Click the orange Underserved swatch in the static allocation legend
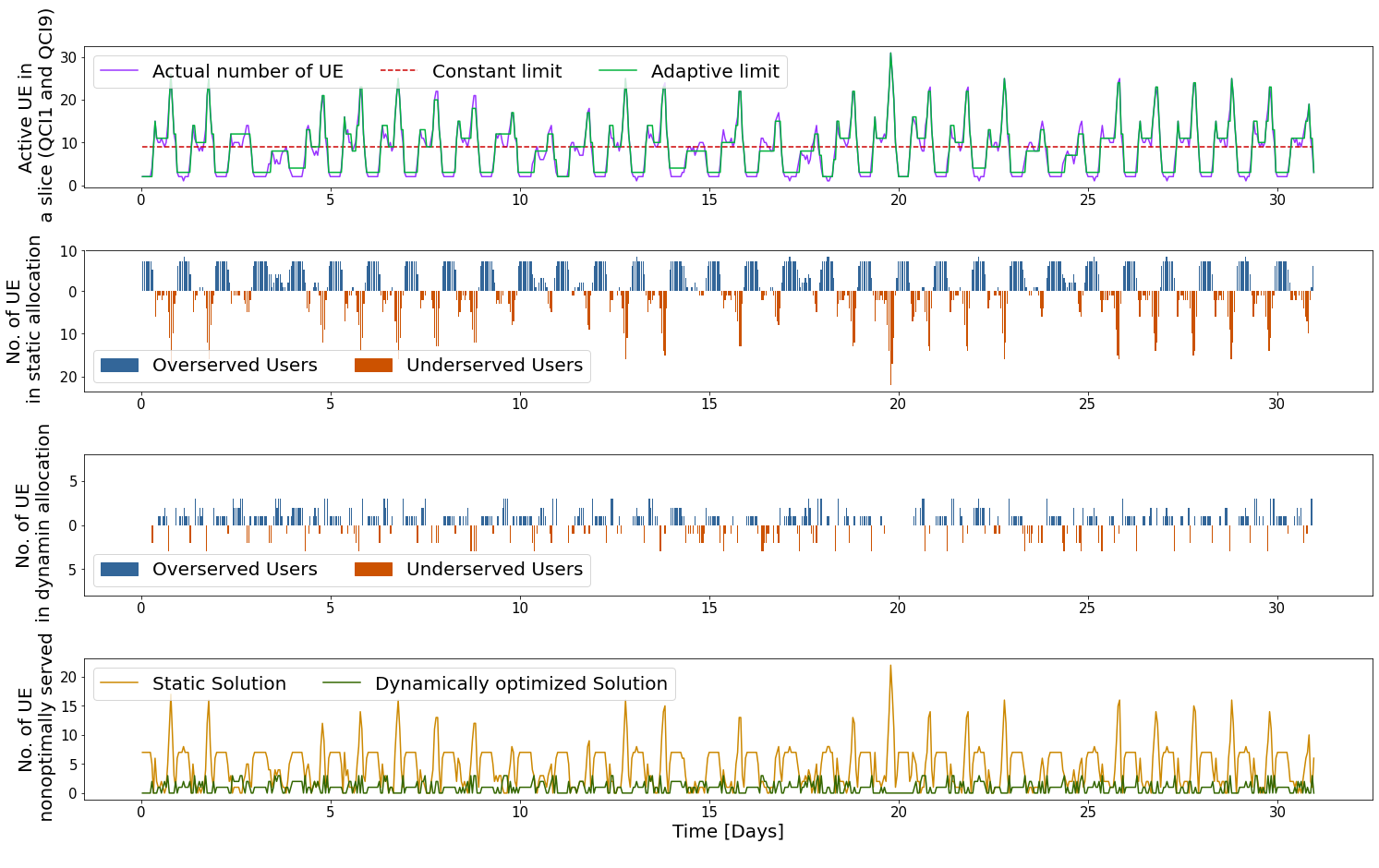The width and height of the screenshot is (1379, 868). tap(373, 366)
